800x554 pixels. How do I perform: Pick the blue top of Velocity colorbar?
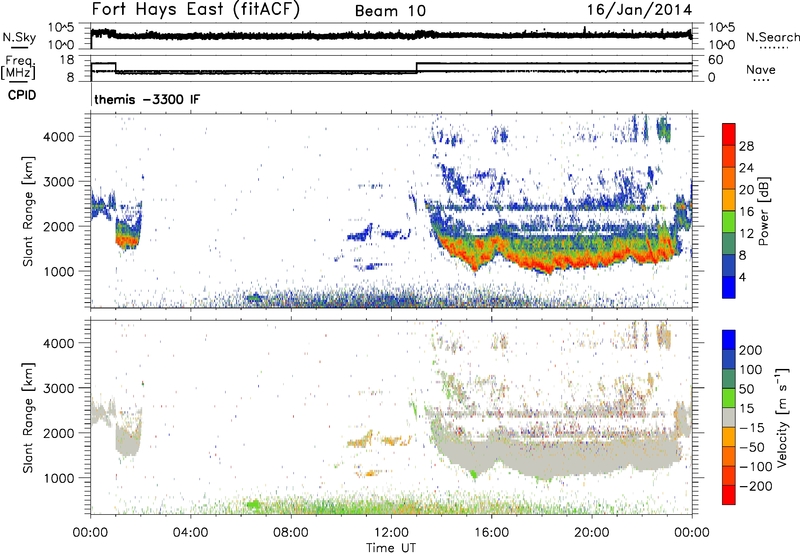729,340
